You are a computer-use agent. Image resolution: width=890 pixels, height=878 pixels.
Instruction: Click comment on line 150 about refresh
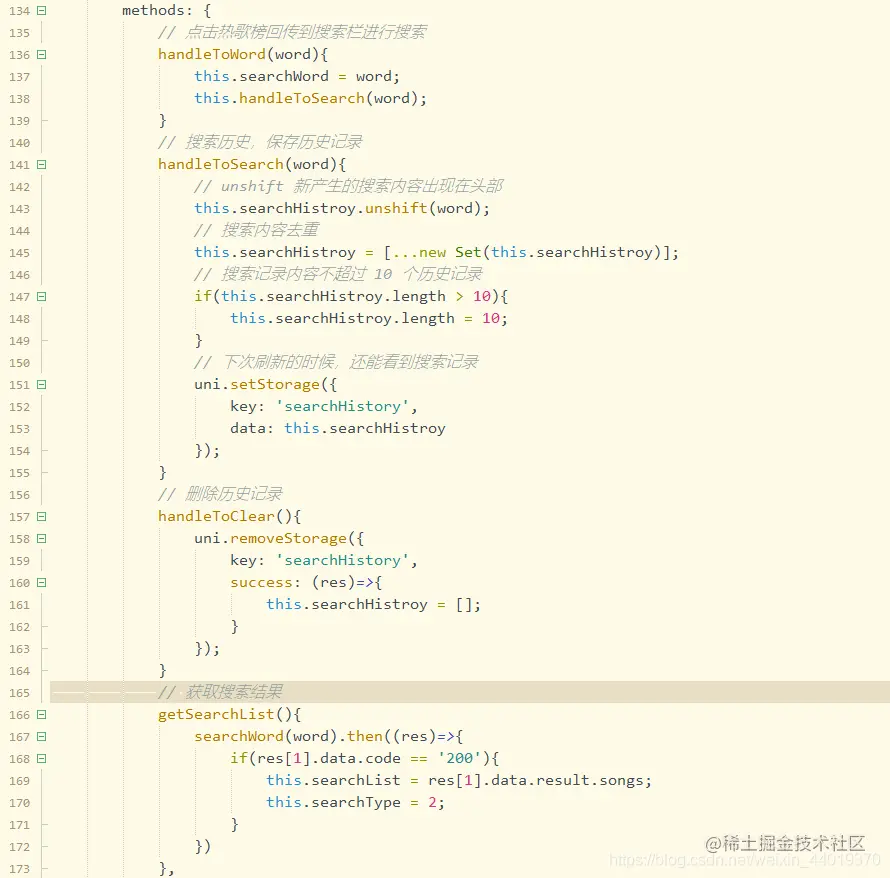[336, 362]
